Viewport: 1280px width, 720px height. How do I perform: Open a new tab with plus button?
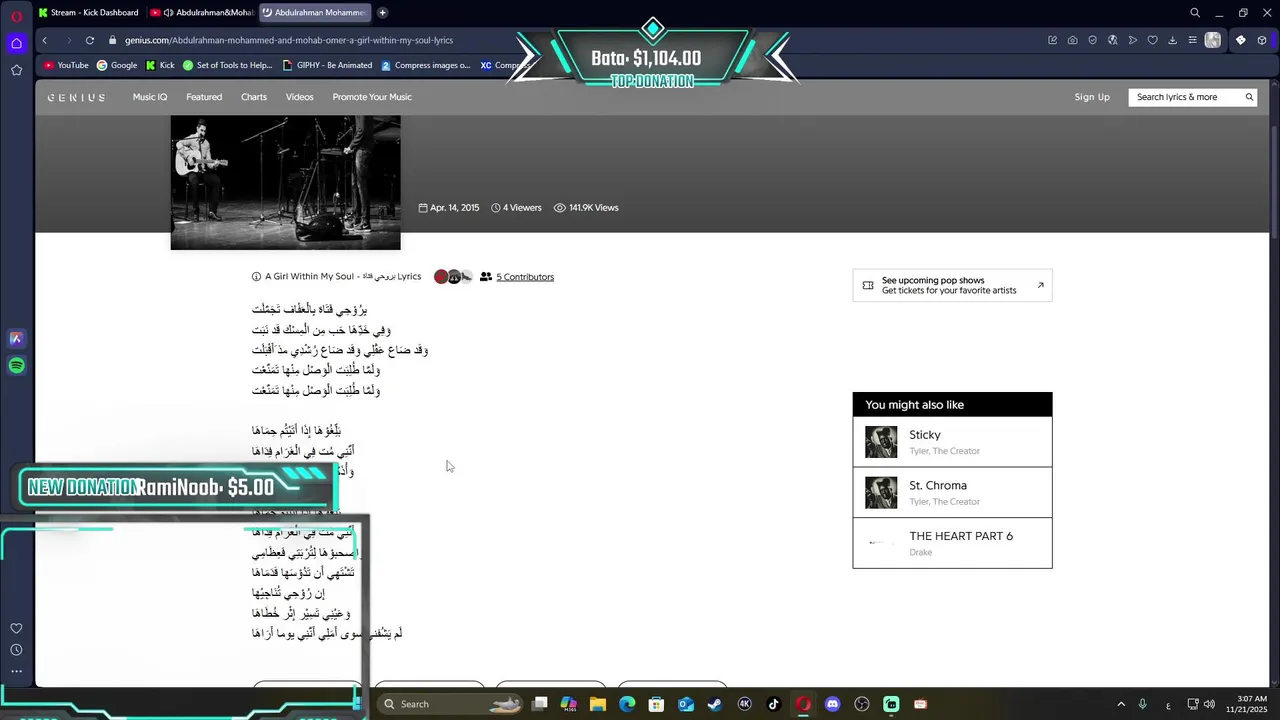pyautogui.click(x=382, y=13)
